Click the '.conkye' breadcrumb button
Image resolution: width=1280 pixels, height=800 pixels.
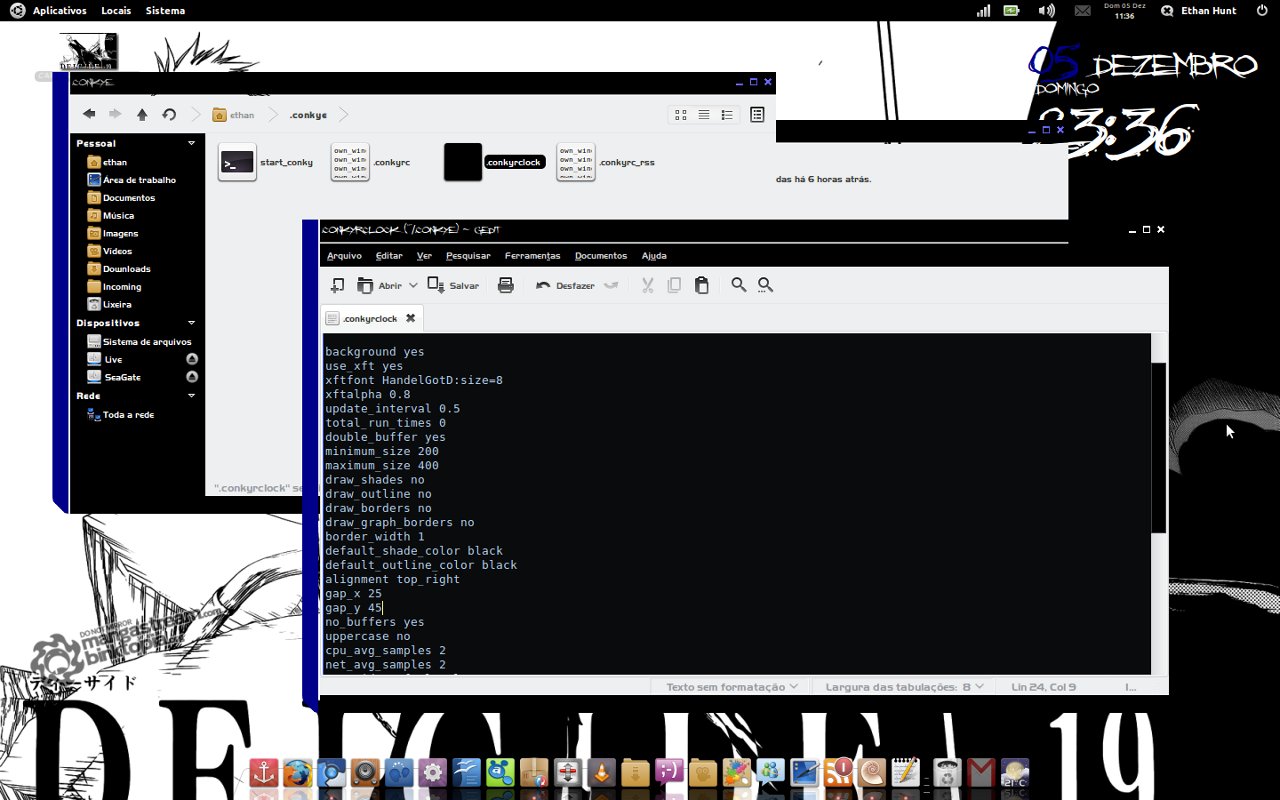(308, 115)
